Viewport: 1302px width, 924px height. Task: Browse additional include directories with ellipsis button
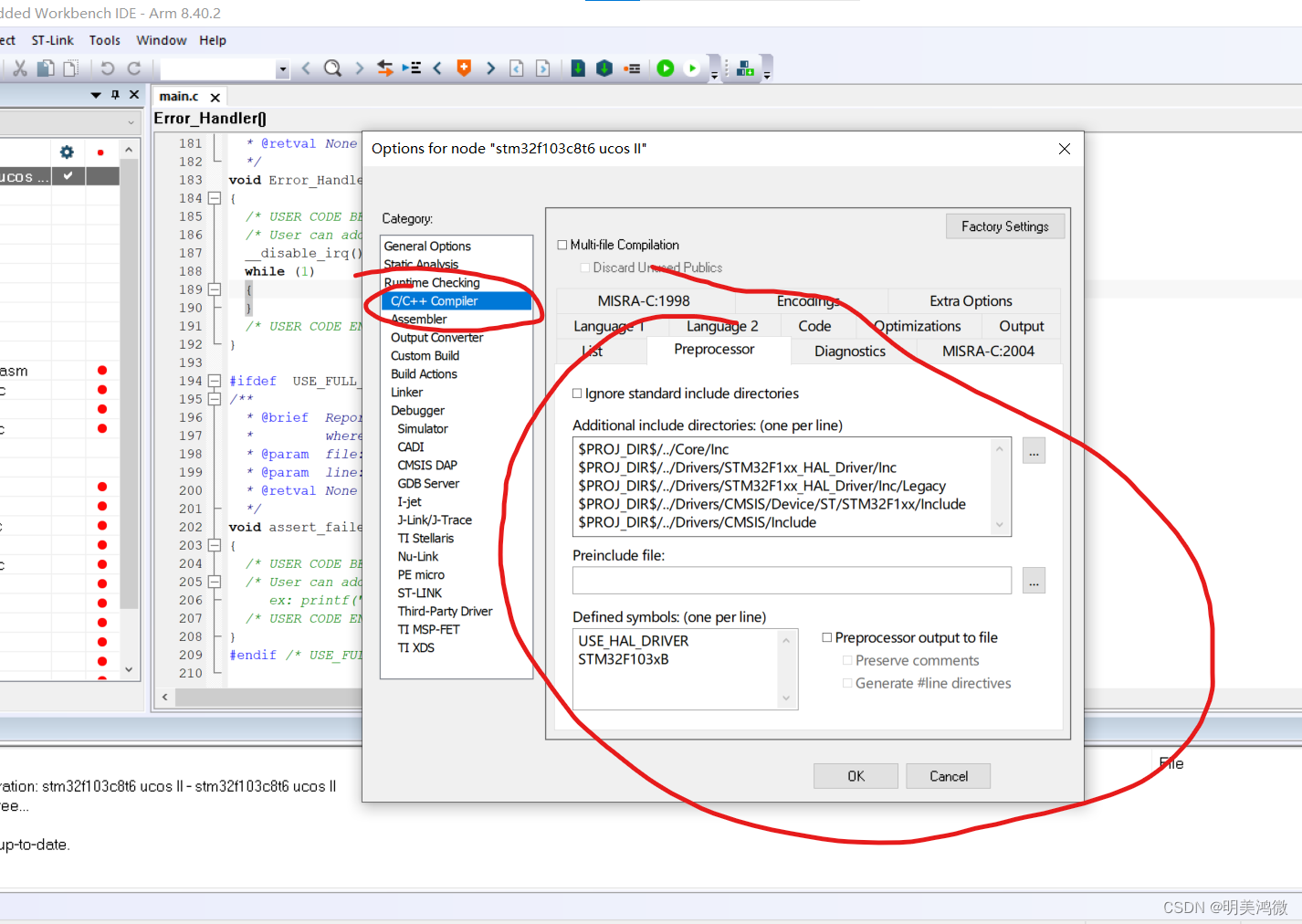[x=1034, y=451]
